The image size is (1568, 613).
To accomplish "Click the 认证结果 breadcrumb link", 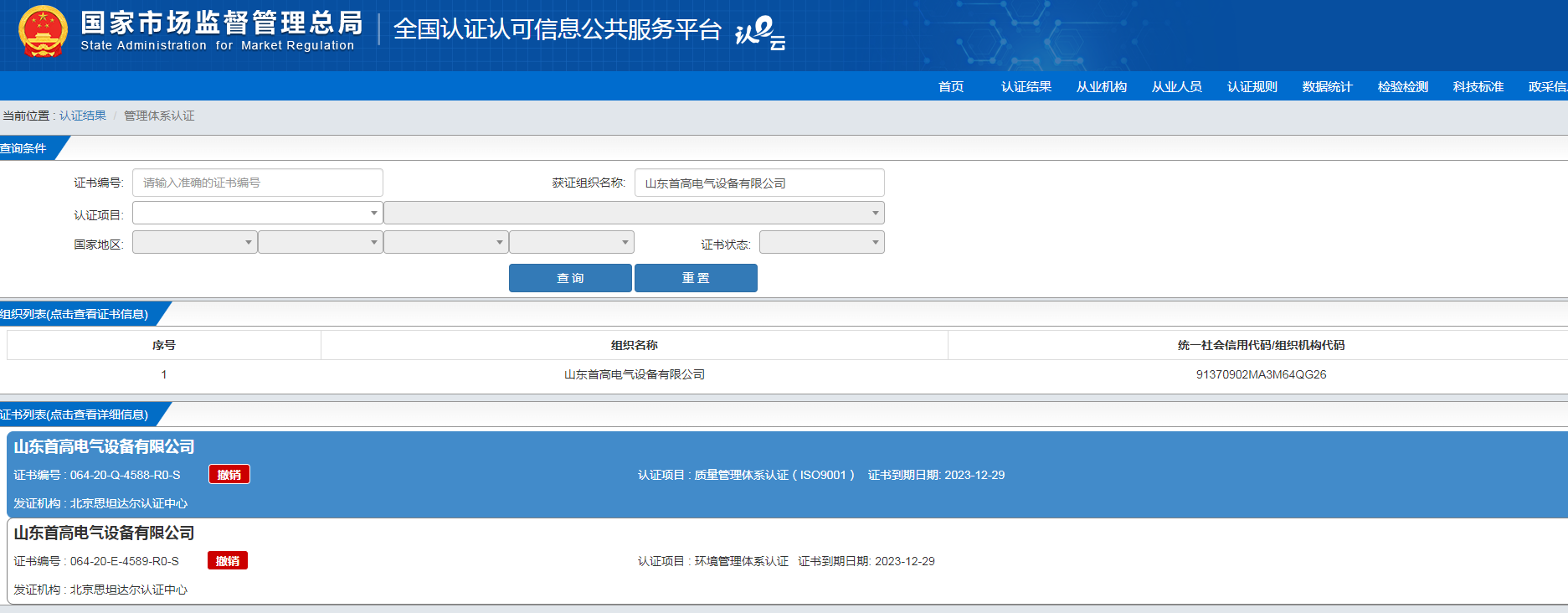I will pyautogui.click(x=83, y=116).
